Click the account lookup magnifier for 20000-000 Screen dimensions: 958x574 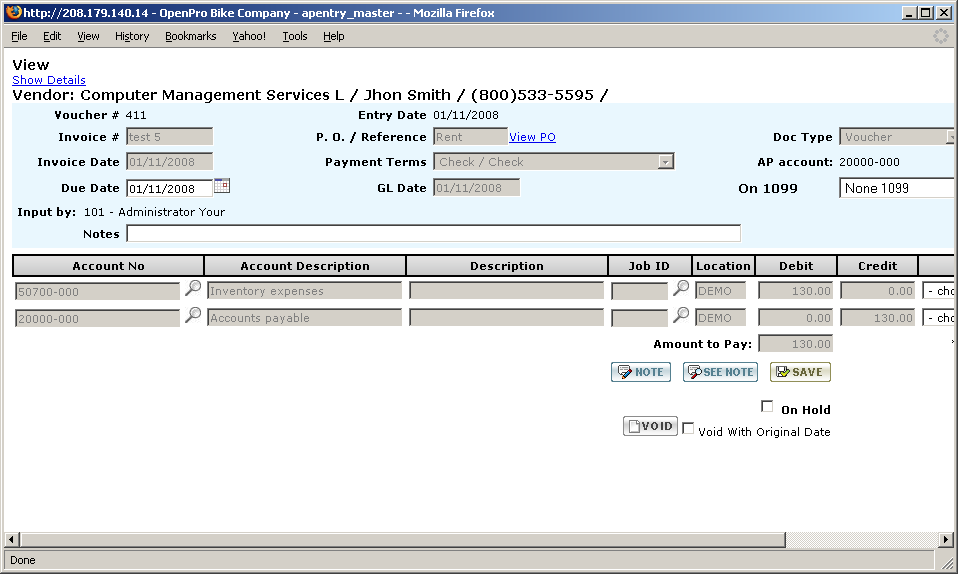193,316
